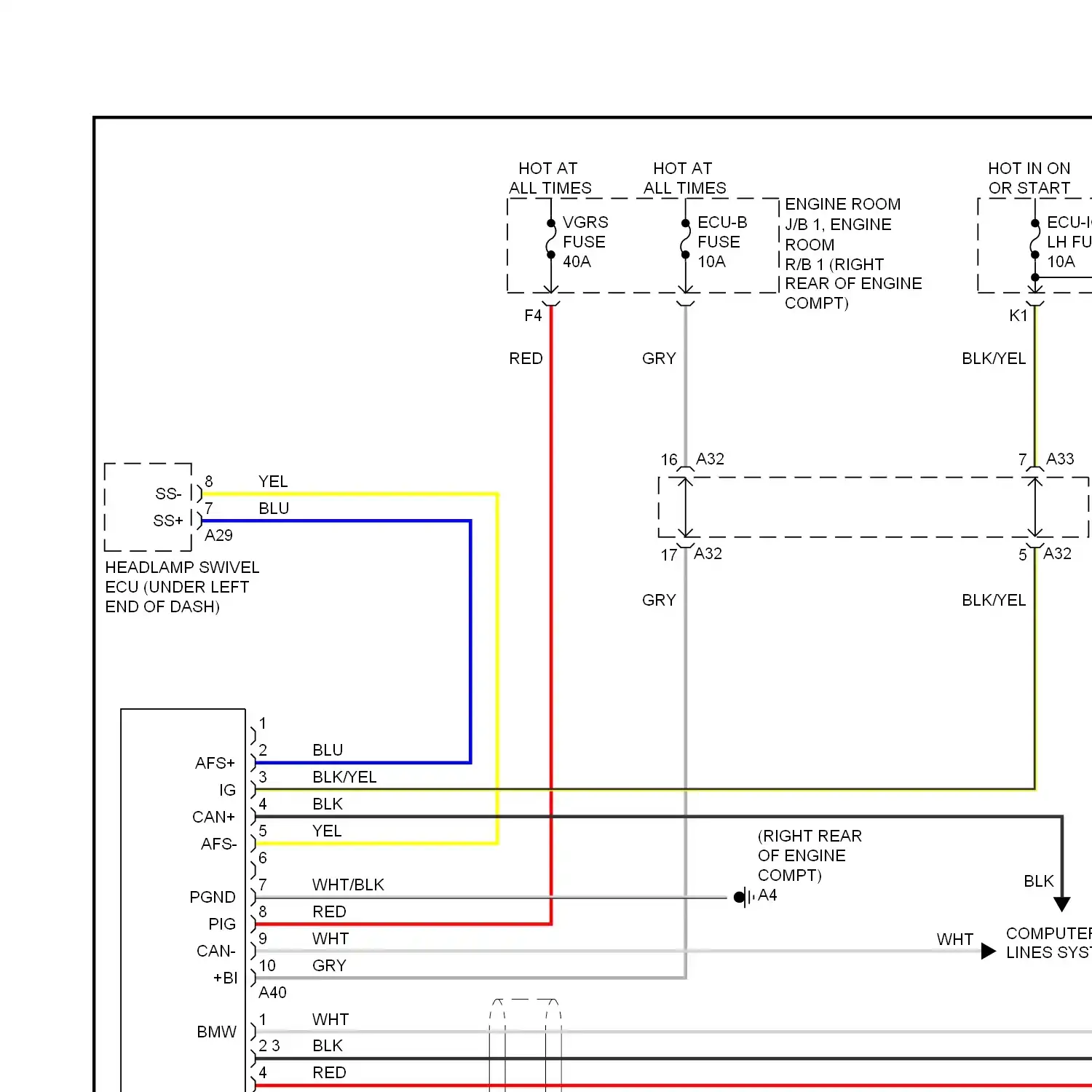Viewport: 1092px width, 1092px height.
Task: Click the RED wire label below F4
Action: tap(526, 358)
